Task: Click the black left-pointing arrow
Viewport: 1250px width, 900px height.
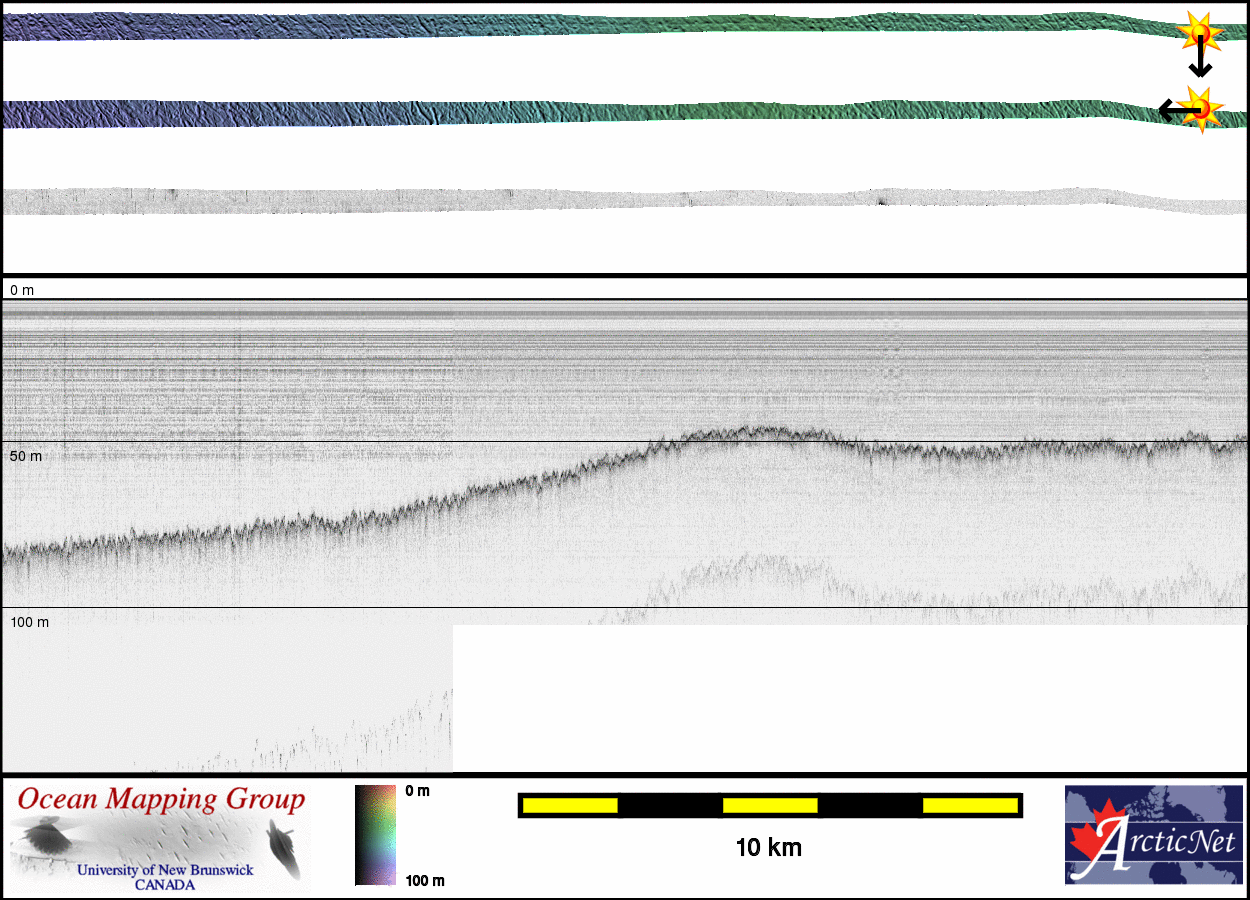Action: click(x=1172, y=110)
